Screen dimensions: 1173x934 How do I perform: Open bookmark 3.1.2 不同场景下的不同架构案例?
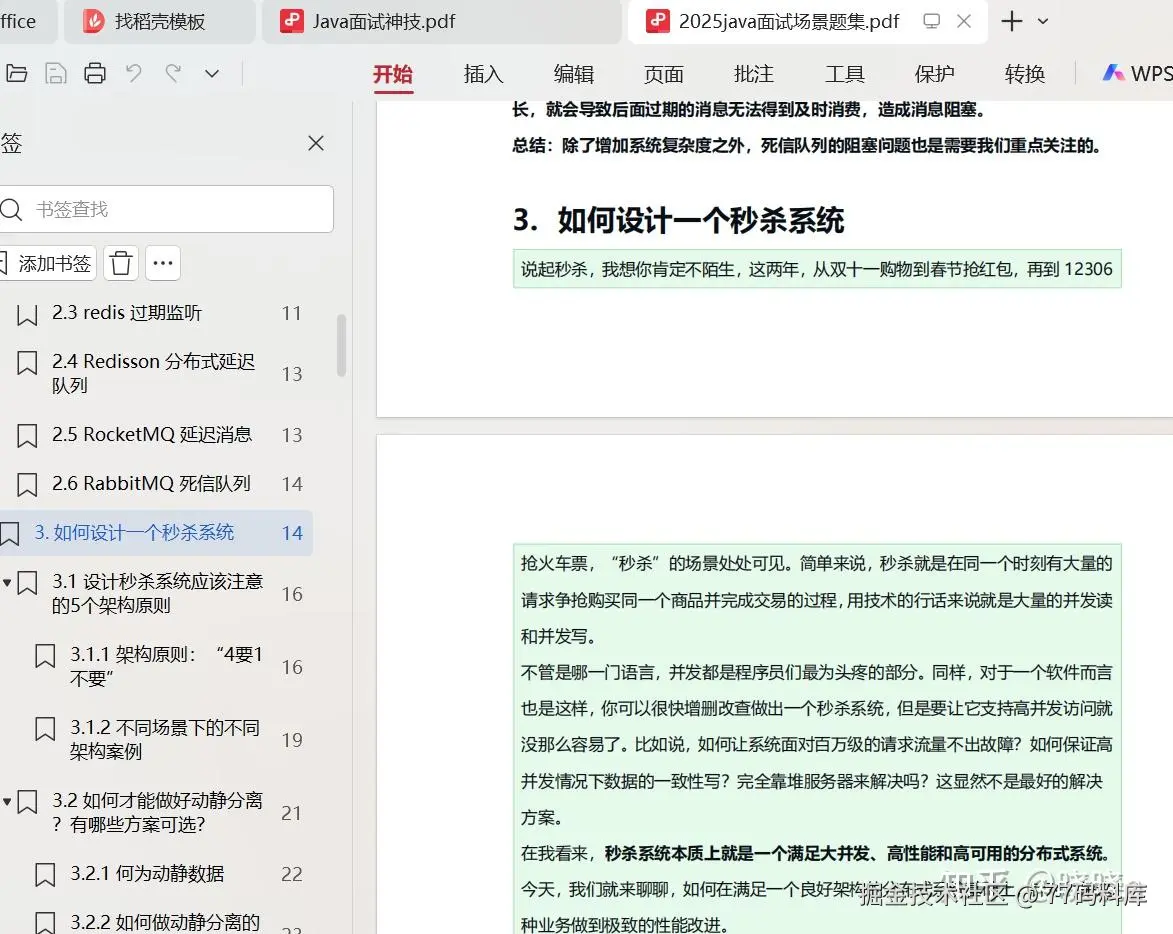pyautogui.click(x=165, y=740)
